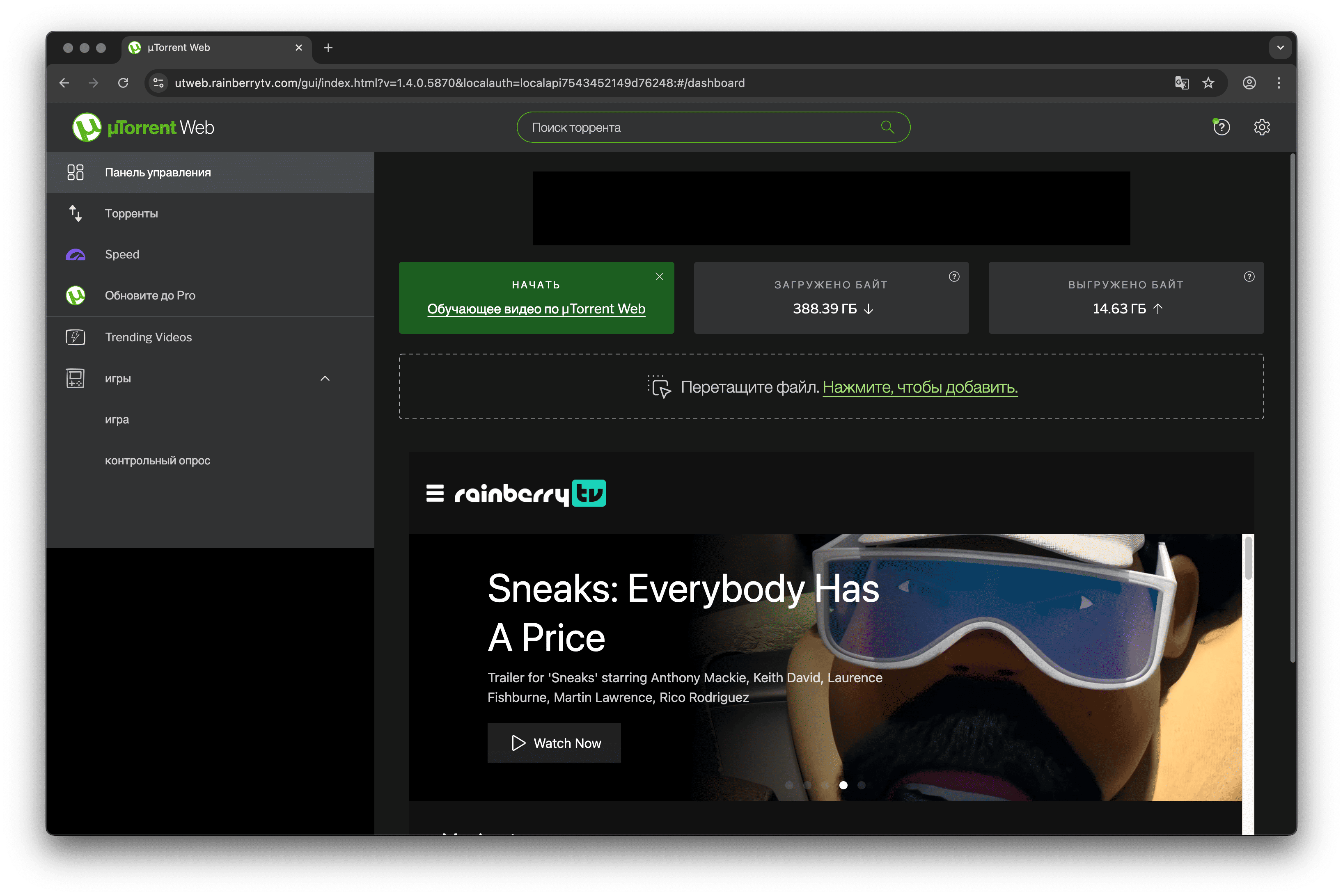
Task: Select the last carousel dot
Action: click(x=861, y=785)
